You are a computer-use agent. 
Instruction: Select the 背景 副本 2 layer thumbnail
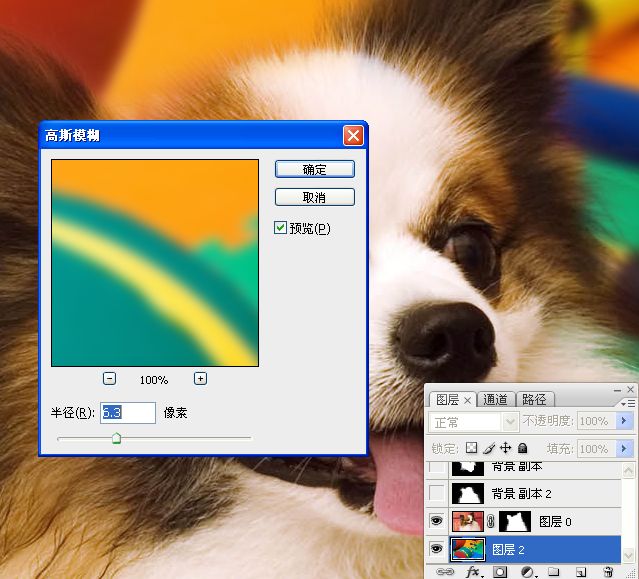pyautogui.click(x=468, y=493)
